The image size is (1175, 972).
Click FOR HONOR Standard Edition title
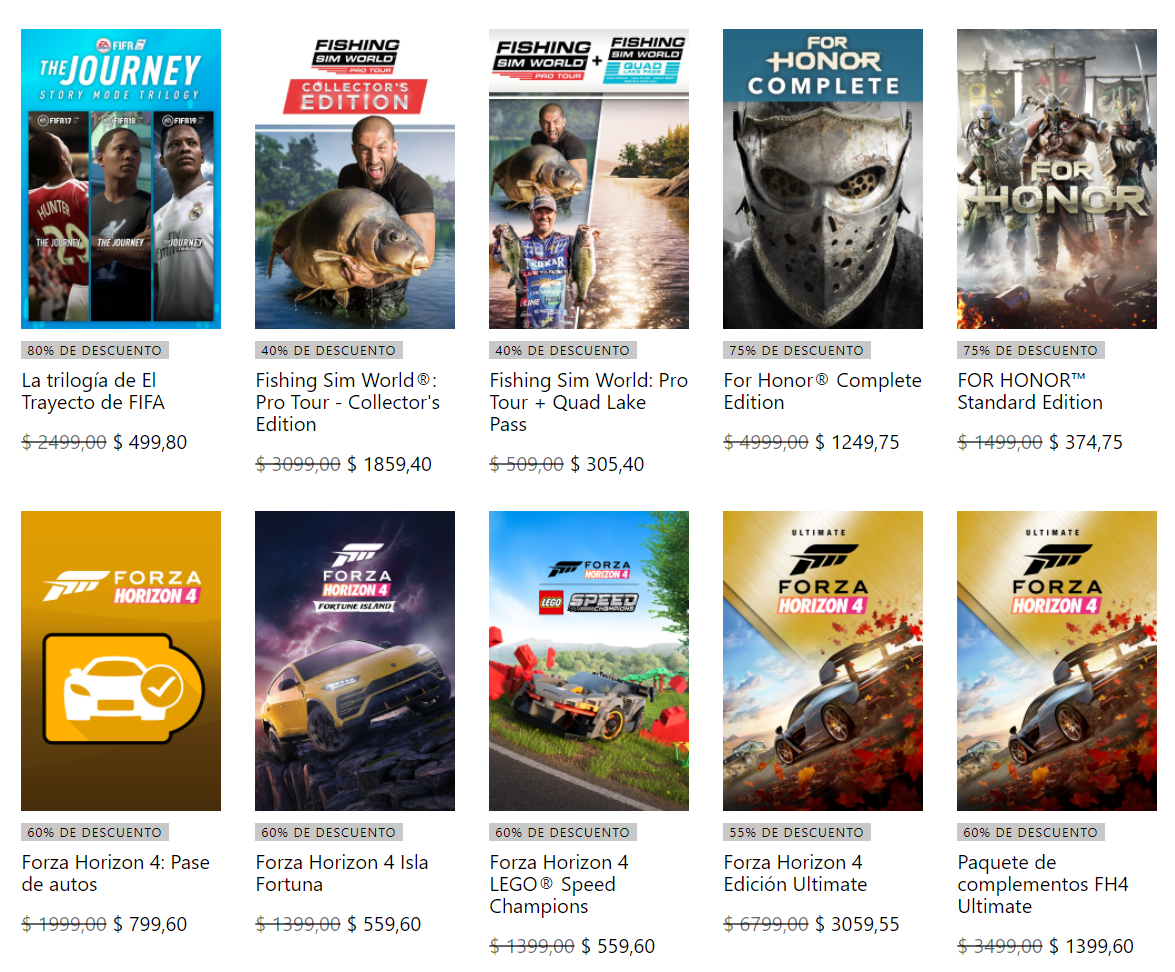tap(1030, 391)
